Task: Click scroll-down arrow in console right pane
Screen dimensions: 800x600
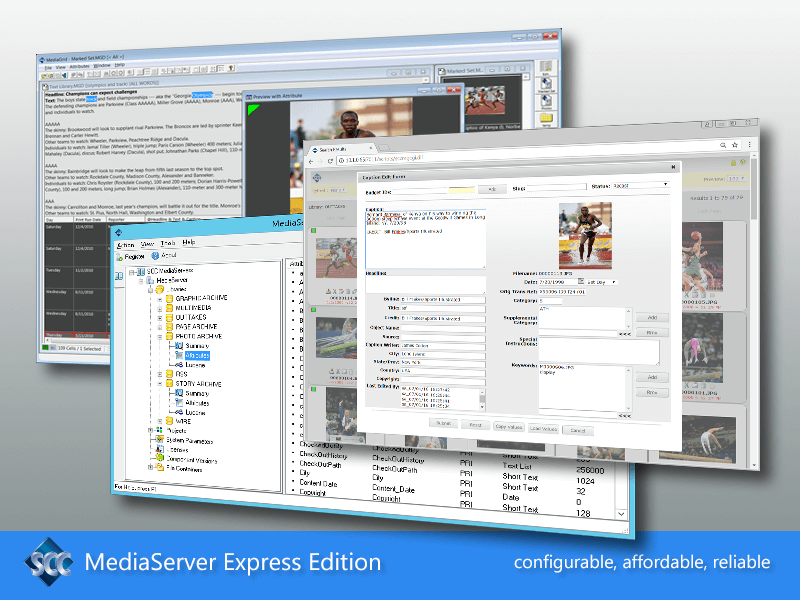Action: click(621, 514)
